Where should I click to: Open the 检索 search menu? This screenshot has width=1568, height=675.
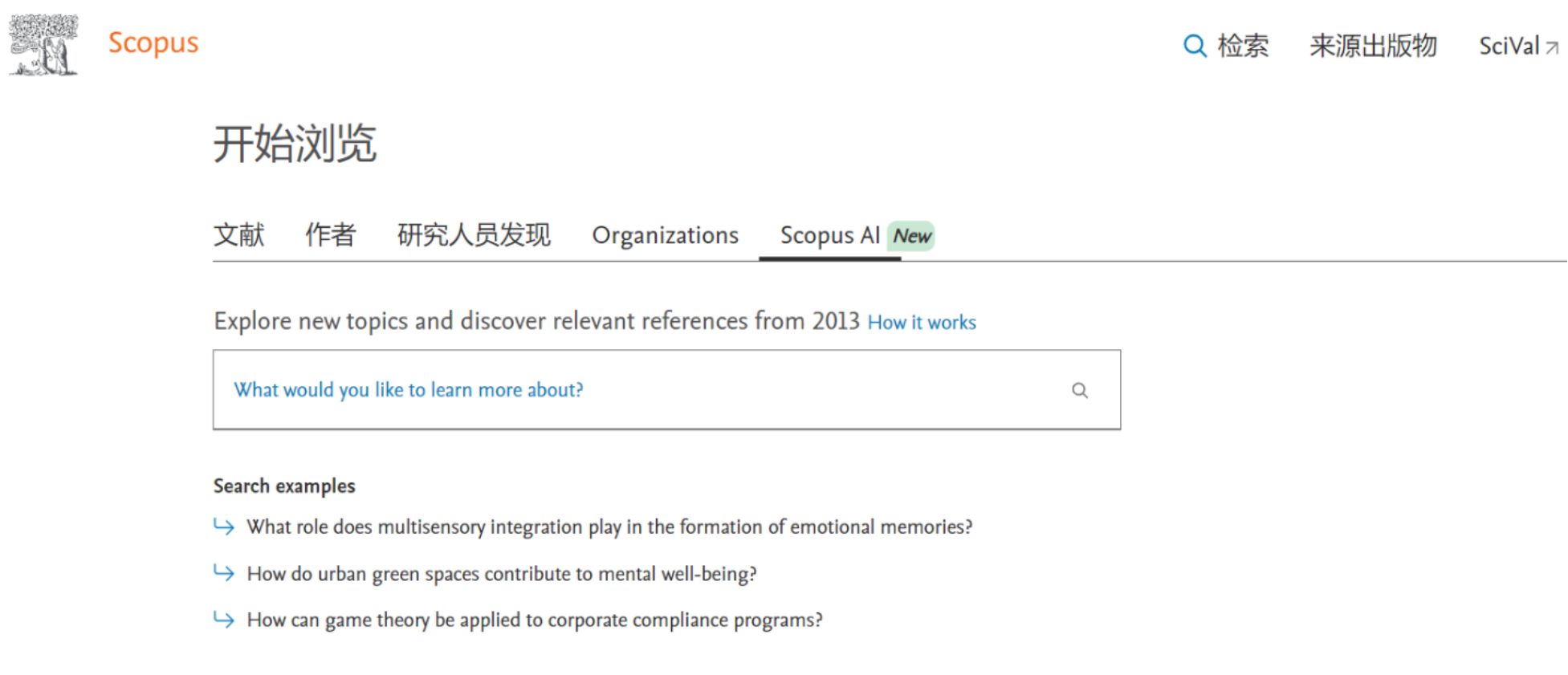(x=1226, y=46)
